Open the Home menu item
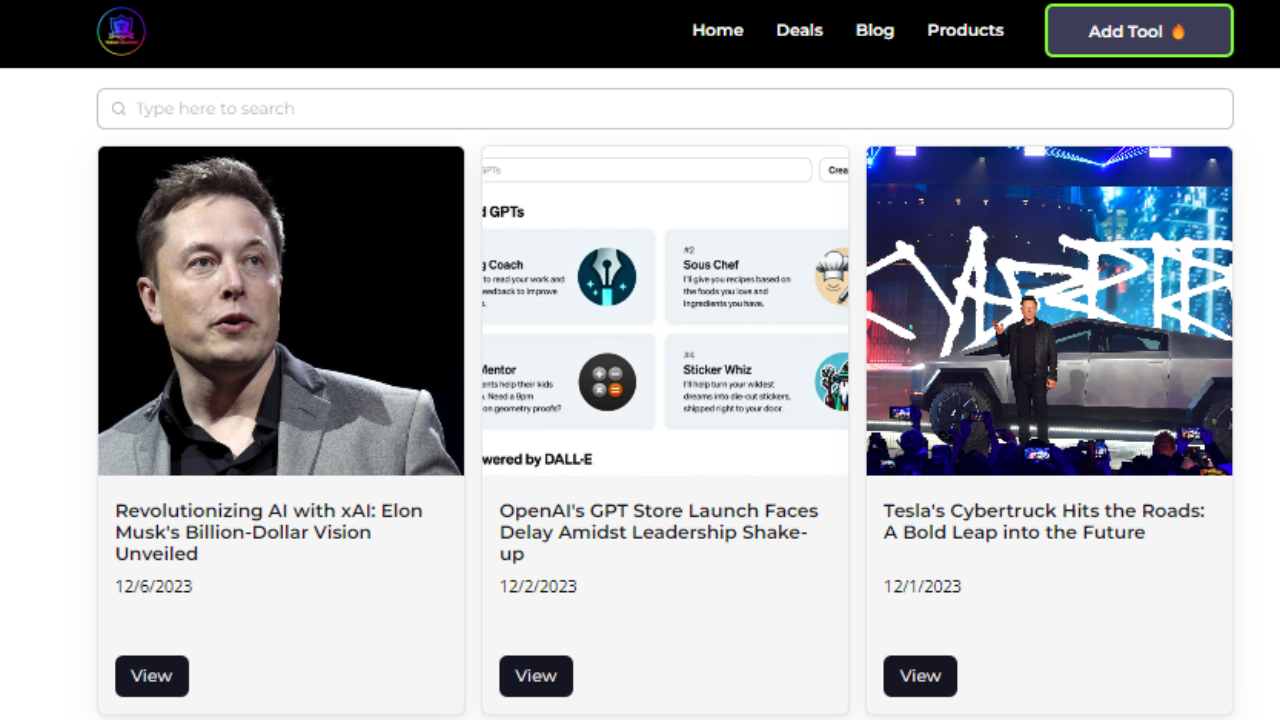 click(718, 30)
